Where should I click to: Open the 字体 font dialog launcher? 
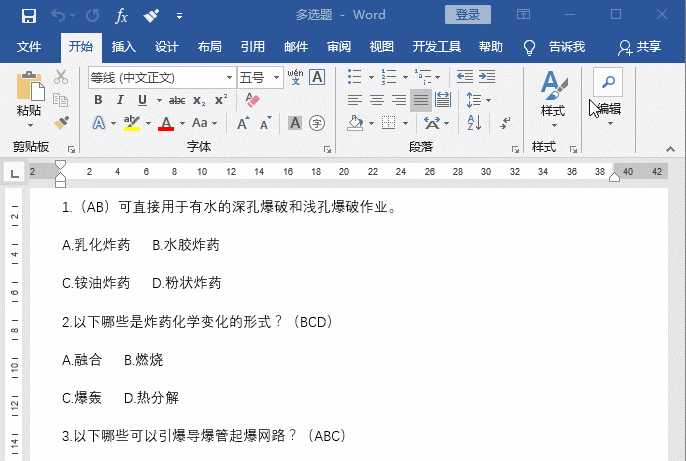(327, 150)
